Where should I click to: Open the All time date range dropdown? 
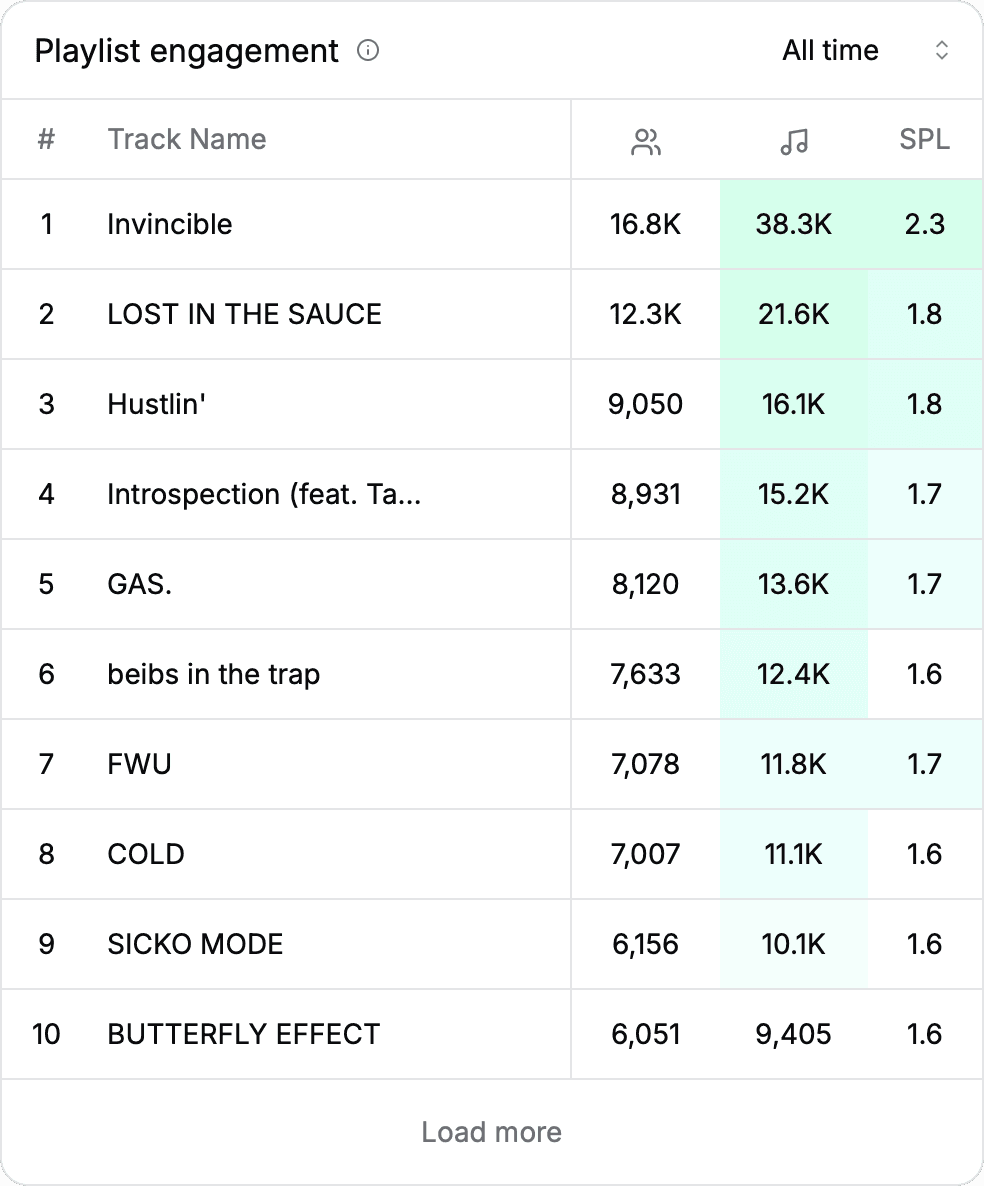830,50
